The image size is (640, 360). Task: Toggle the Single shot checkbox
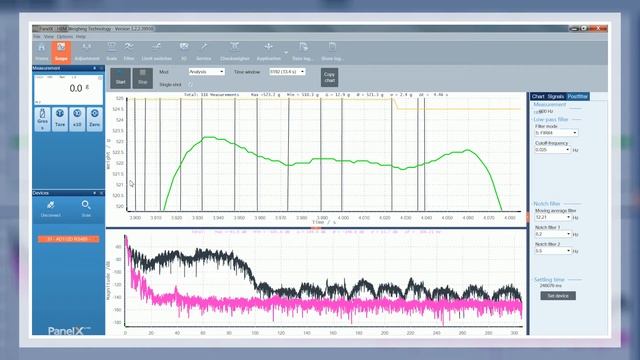pos(190,84)
